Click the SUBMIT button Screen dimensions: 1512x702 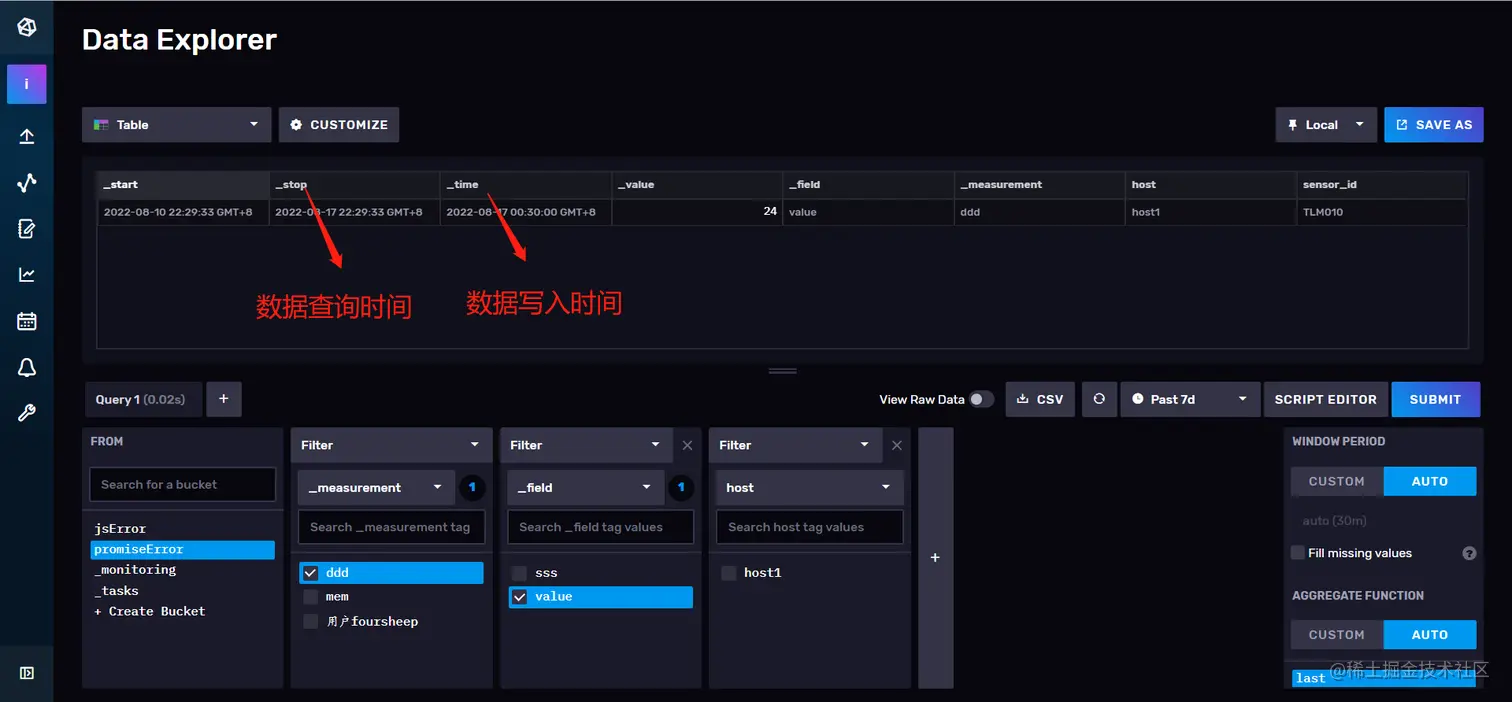pos(1436,399)
